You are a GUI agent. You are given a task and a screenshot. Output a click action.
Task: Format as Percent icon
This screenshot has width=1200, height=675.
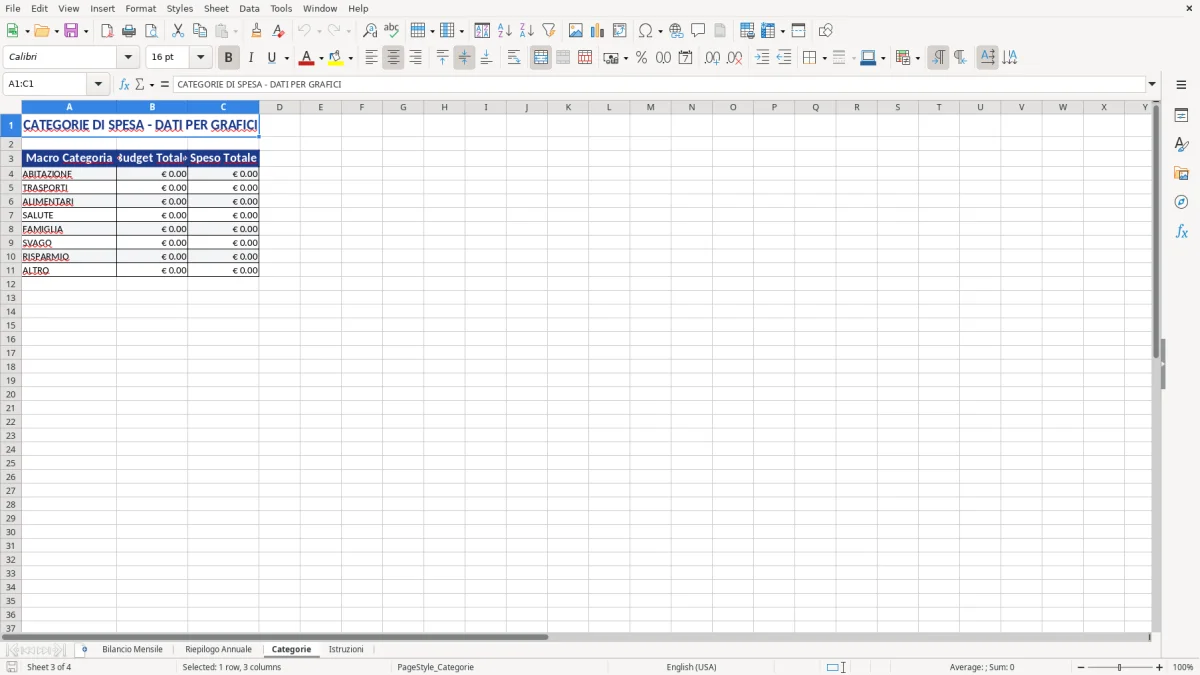[x=642, y=58]
